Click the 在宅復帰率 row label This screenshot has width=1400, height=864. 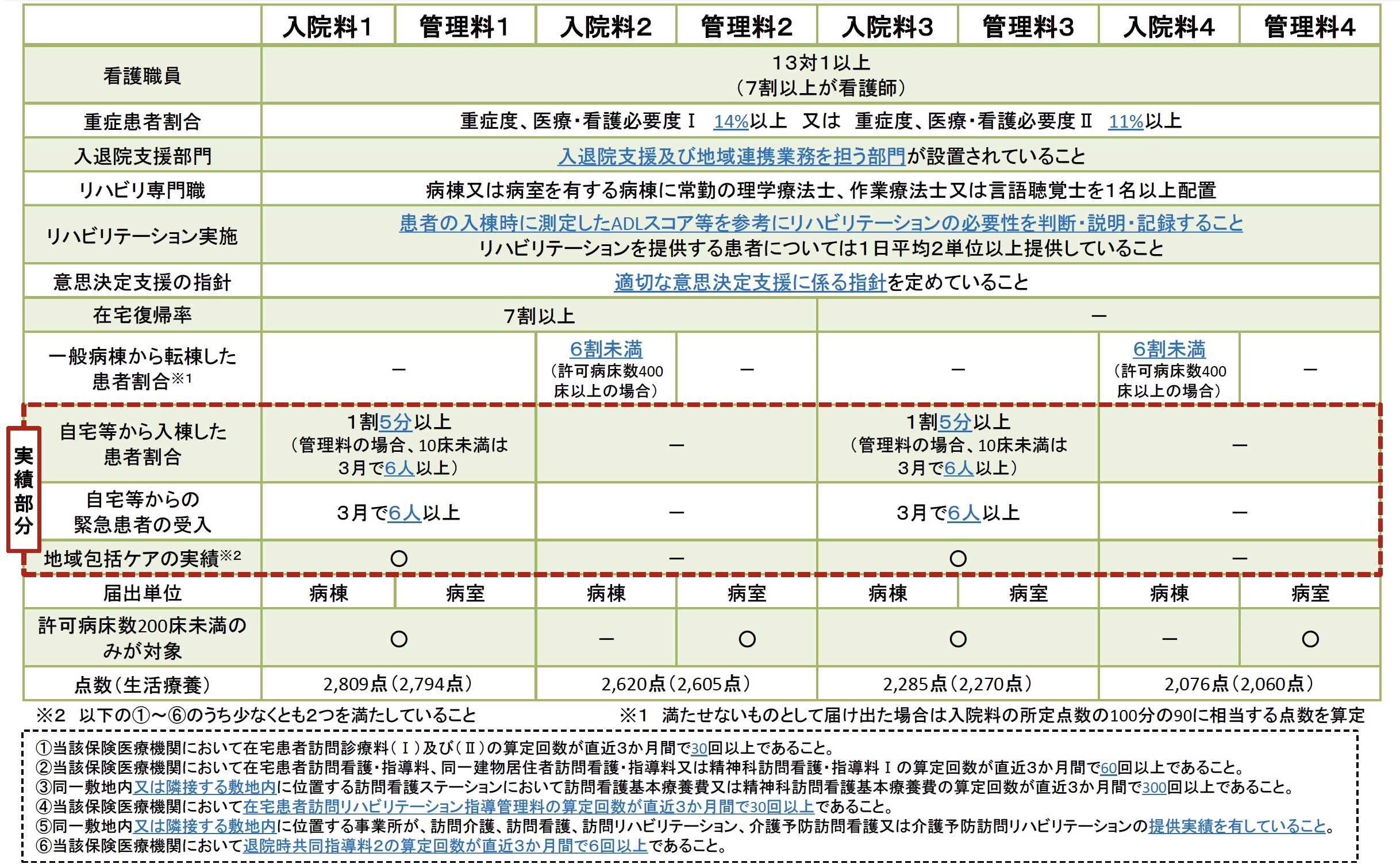(142, 315)
